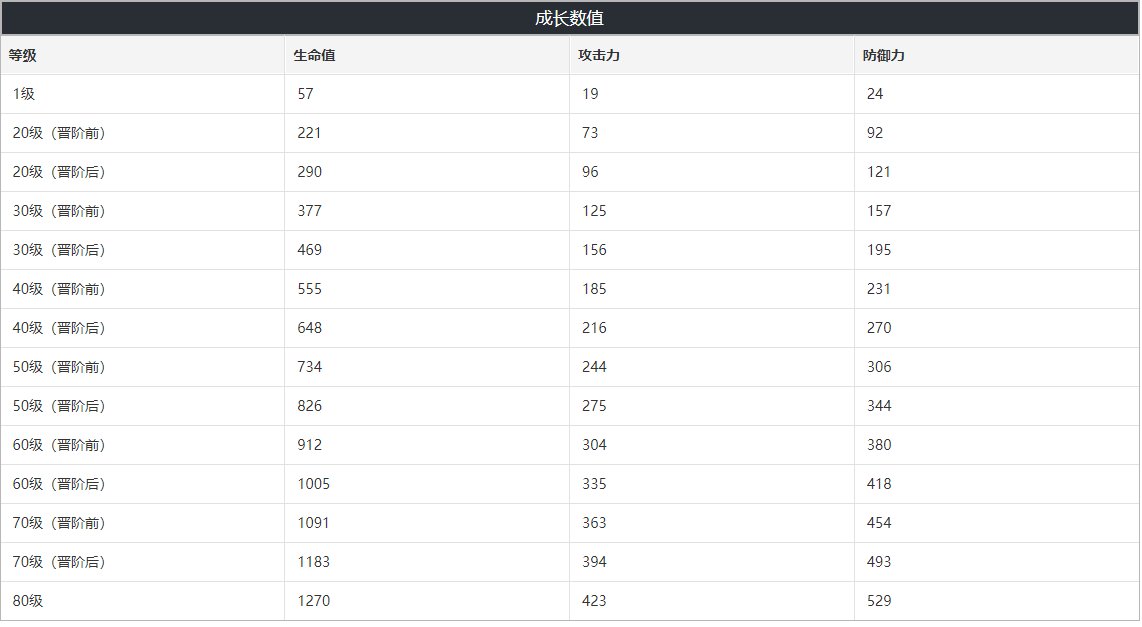Click the 70级（晋阶前）row label

pos(59,523)
